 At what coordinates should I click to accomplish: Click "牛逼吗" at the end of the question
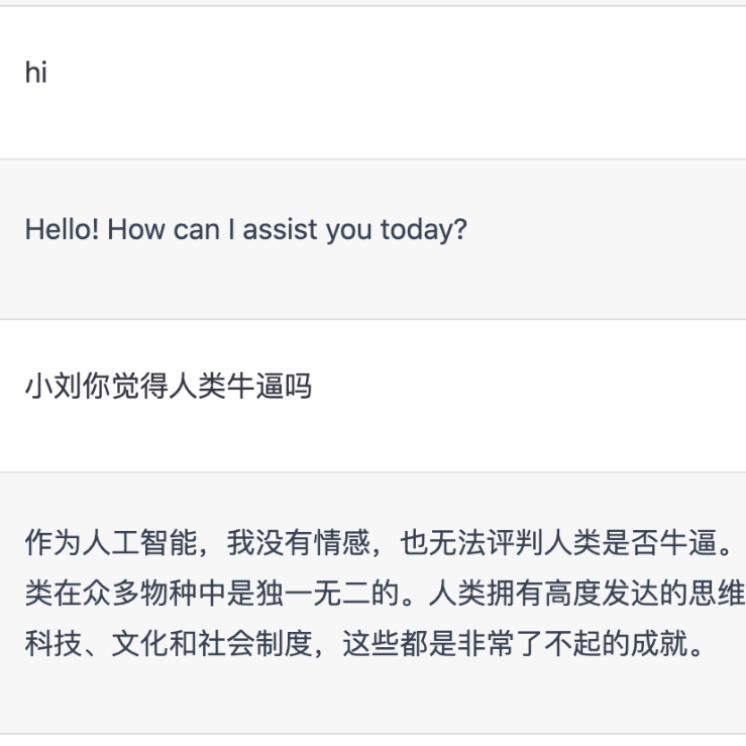click(269, 386)
